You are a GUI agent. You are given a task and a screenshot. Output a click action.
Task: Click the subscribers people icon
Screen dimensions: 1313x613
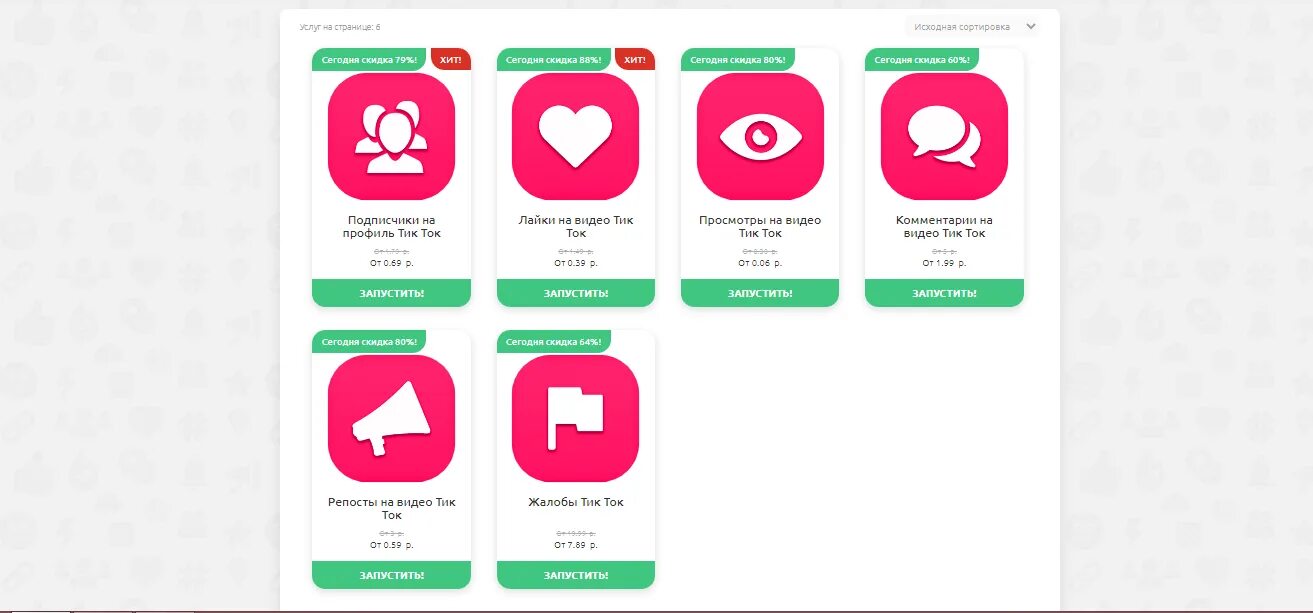[391, 136]
